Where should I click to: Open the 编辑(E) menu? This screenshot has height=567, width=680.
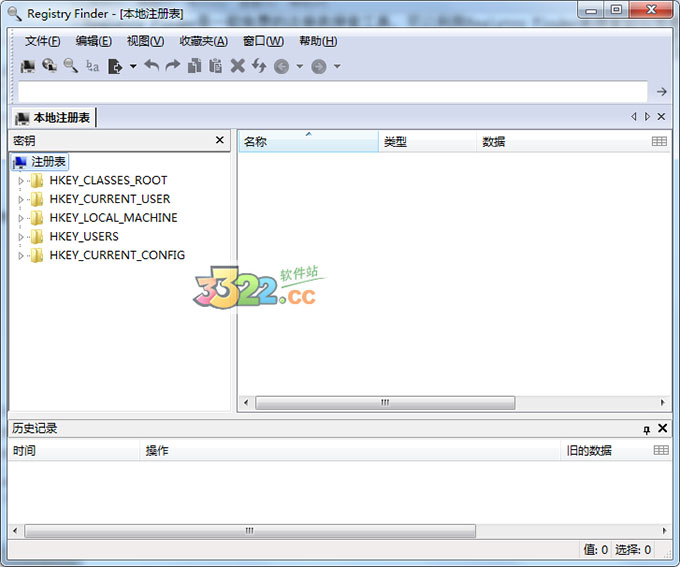tap(94, 41)
